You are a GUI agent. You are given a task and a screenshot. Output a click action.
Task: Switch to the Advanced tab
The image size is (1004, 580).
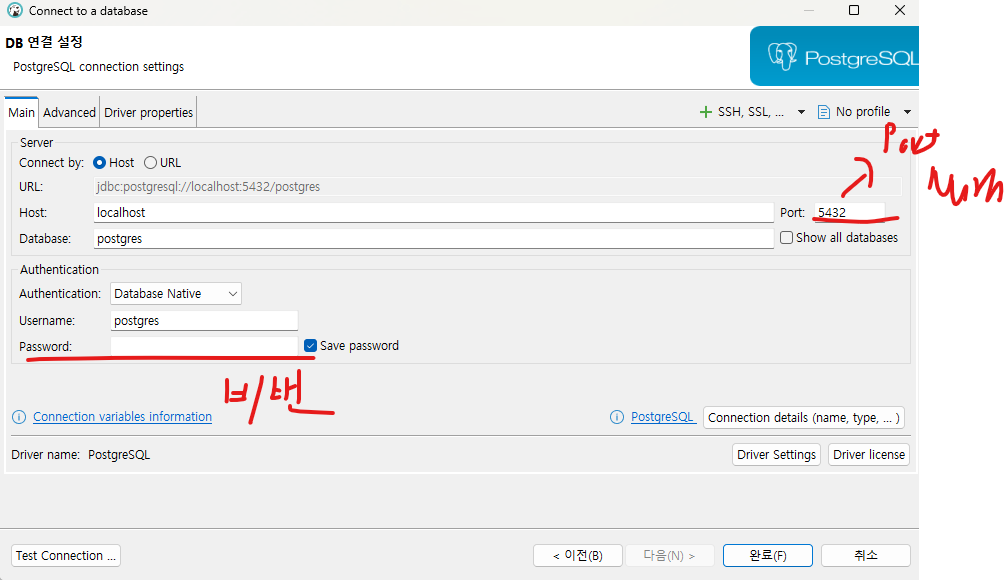(69, 113)
